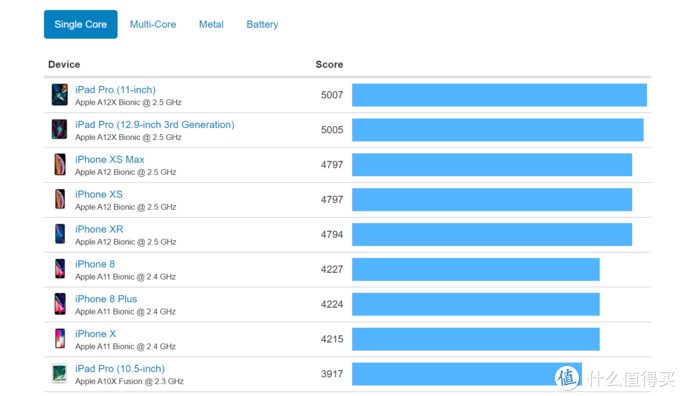Click the iPad Pro (10.5-inch) device thumbnail
Image resolution: width=680 pixels, height=396 pixels.
tap(60, 374)
